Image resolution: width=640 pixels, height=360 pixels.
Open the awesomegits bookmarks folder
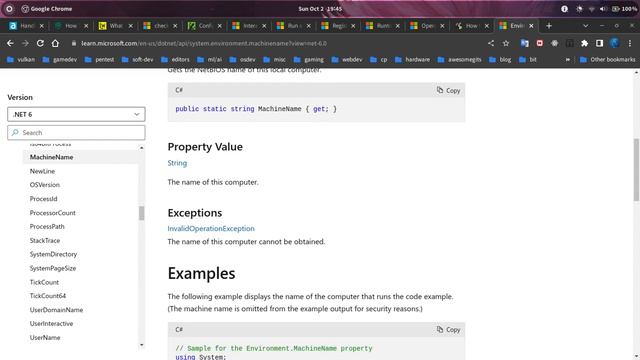click(x=460, y=60)
